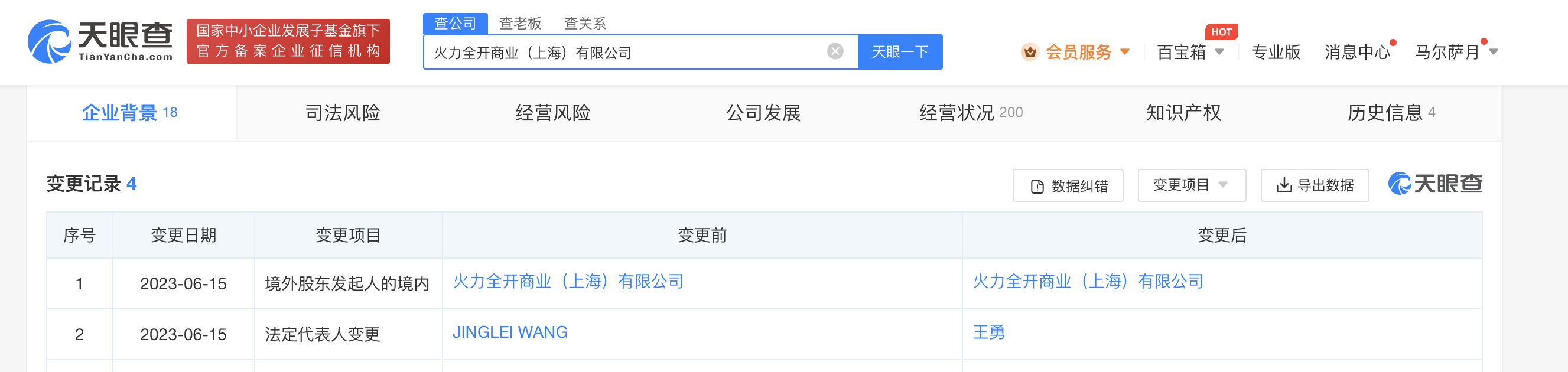Click the member services crown icon
Screen dimensions: 1568x372
pyautogui.click(x=1030, y=53)
